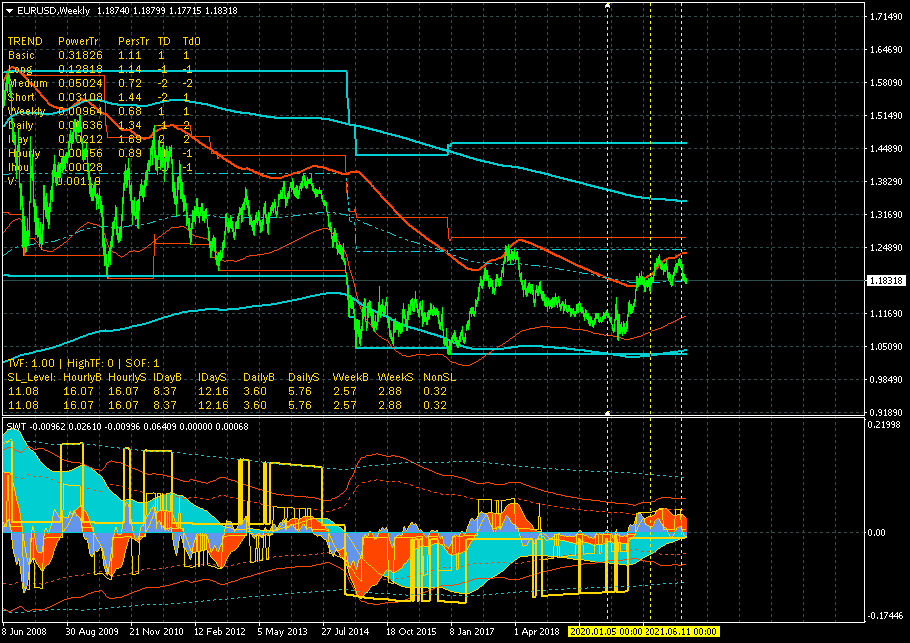This screenshot has height=643, width=910.
Task: Click the 21 Nov 2010 time axis label
Action: tap(156, 631)
